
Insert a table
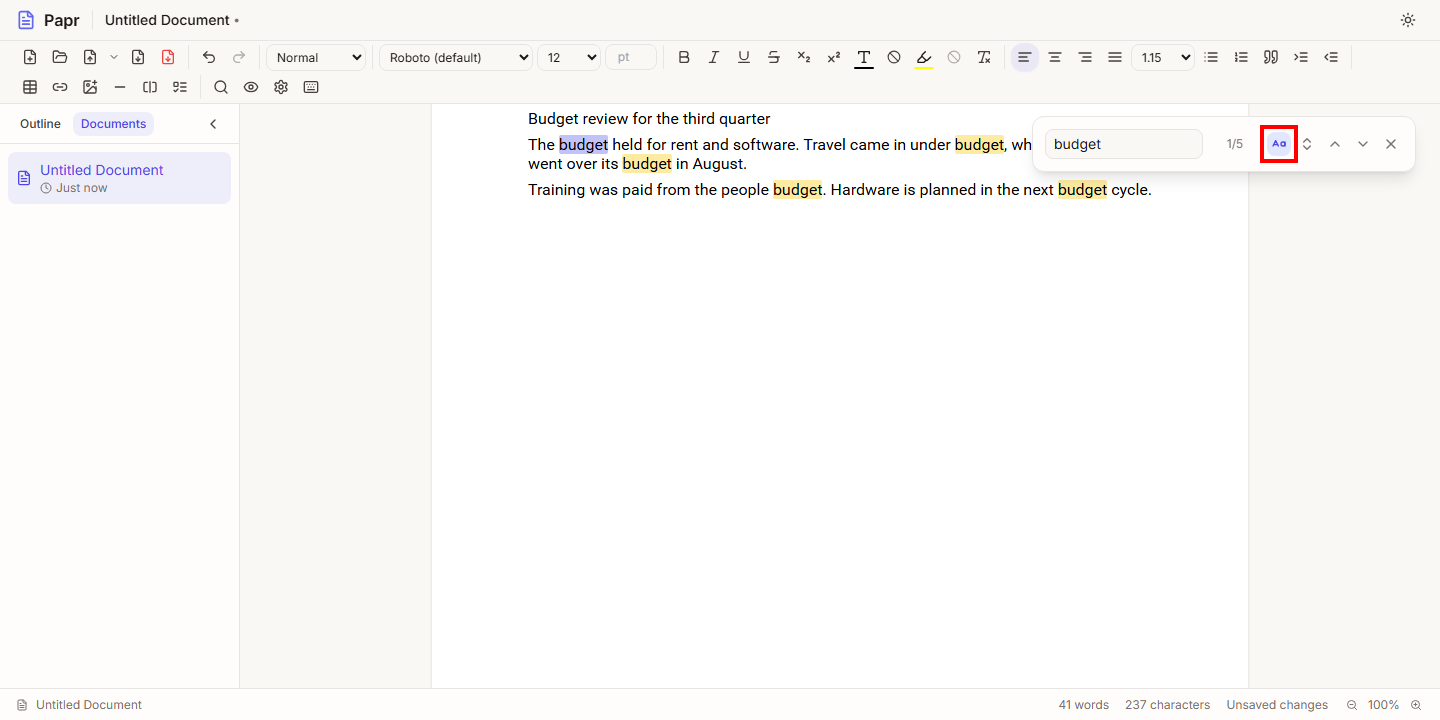point(30,87)
